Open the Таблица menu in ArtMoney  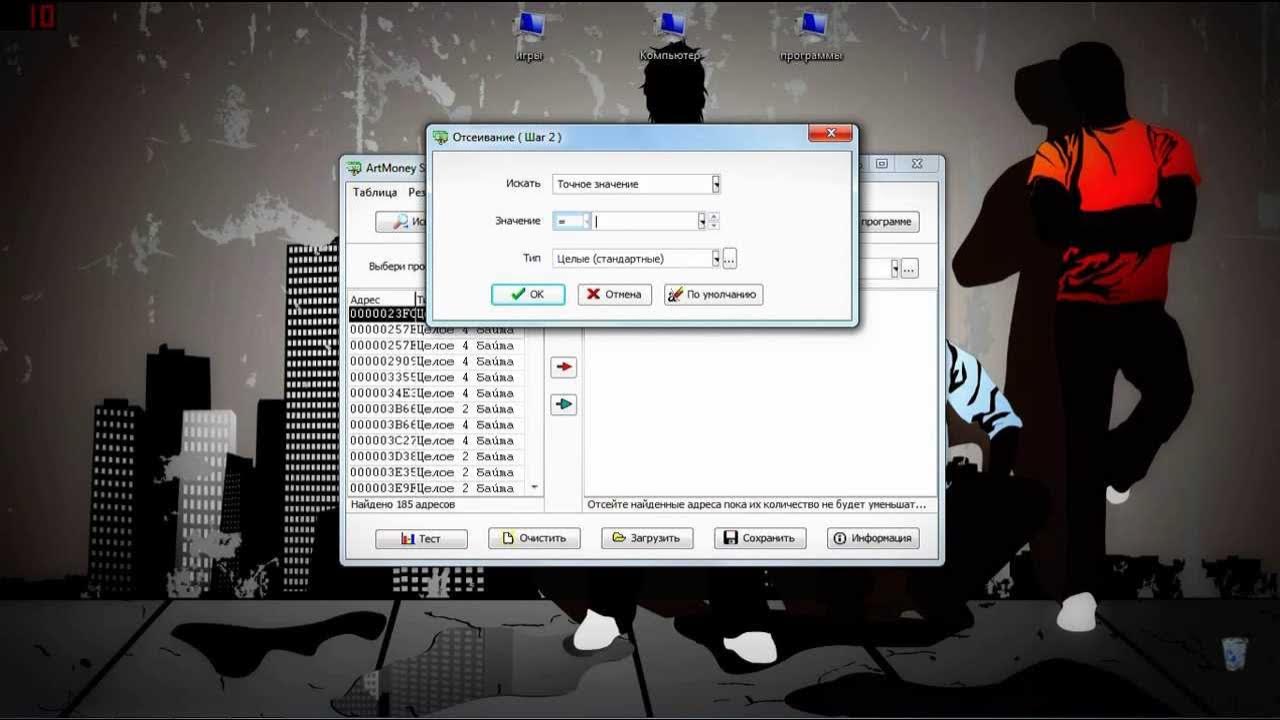tap(375, 192)
